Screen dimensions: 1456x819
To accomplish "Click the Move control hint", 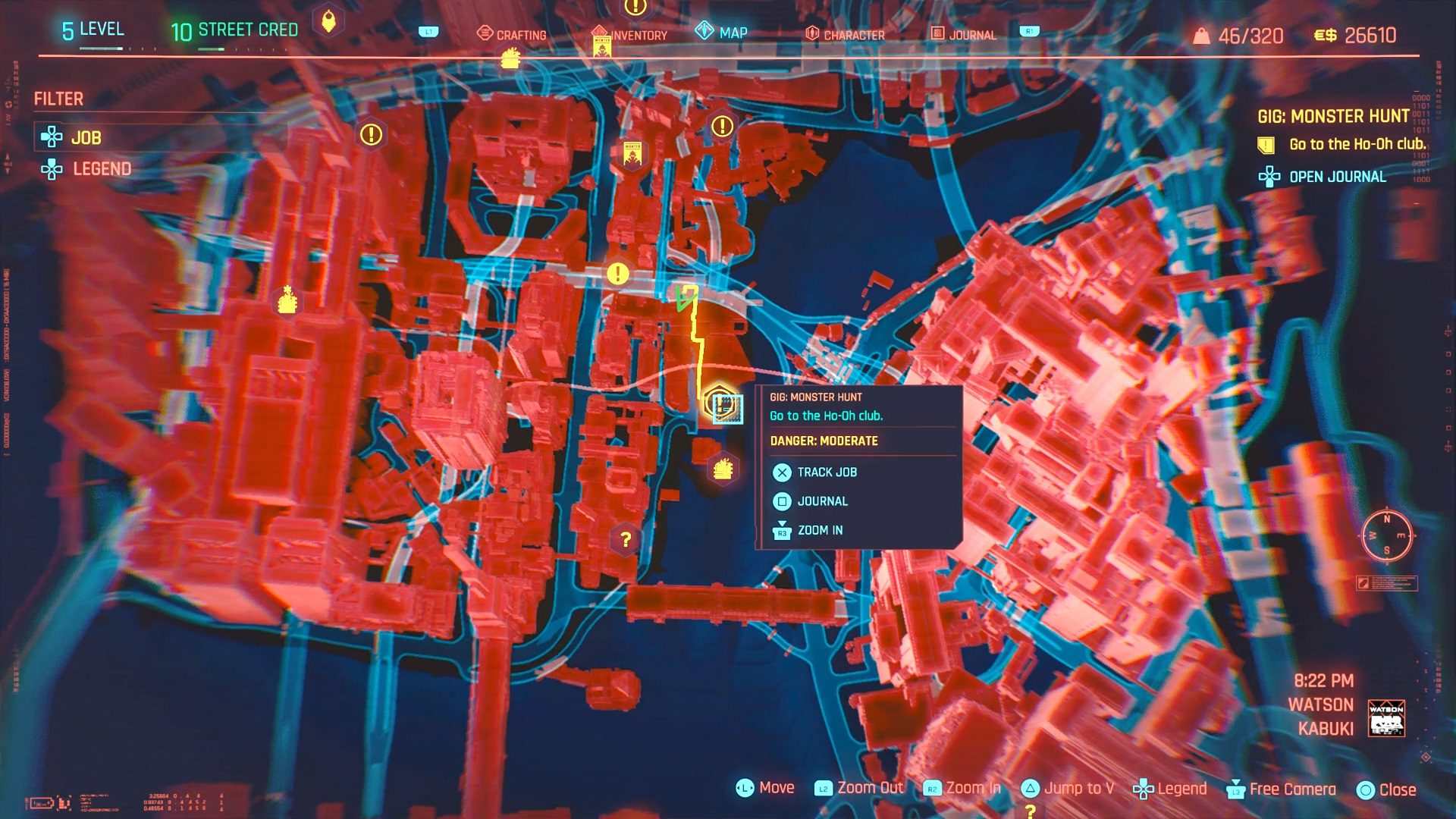I will pos(764,789).
